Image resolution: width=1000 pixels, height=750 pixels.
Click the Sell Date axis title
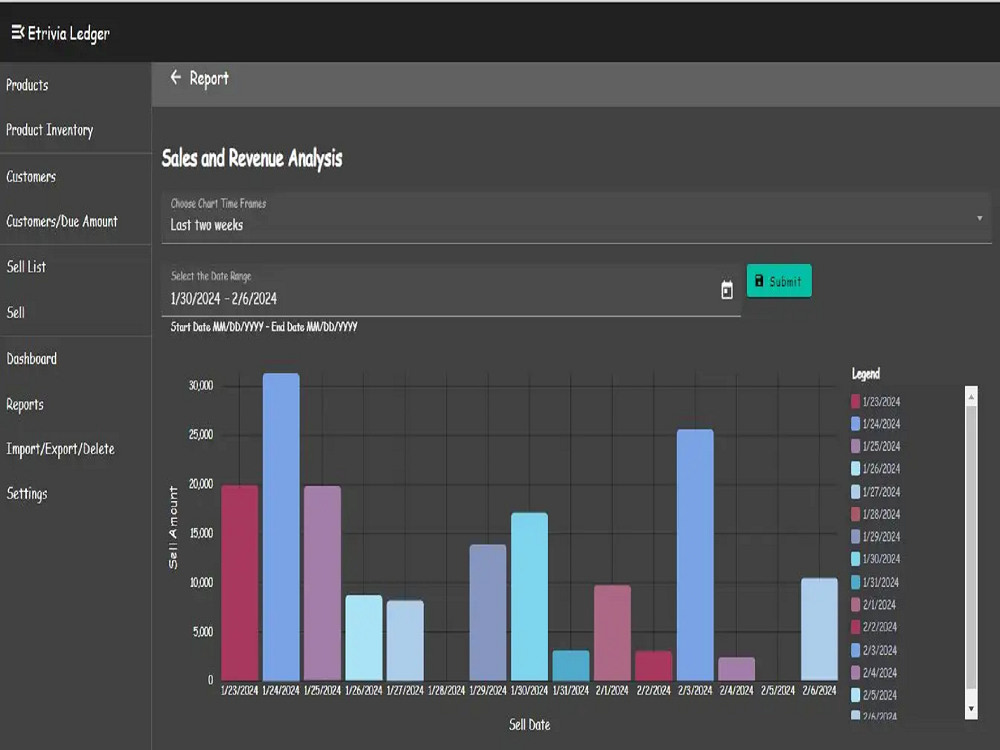(529, 724)
